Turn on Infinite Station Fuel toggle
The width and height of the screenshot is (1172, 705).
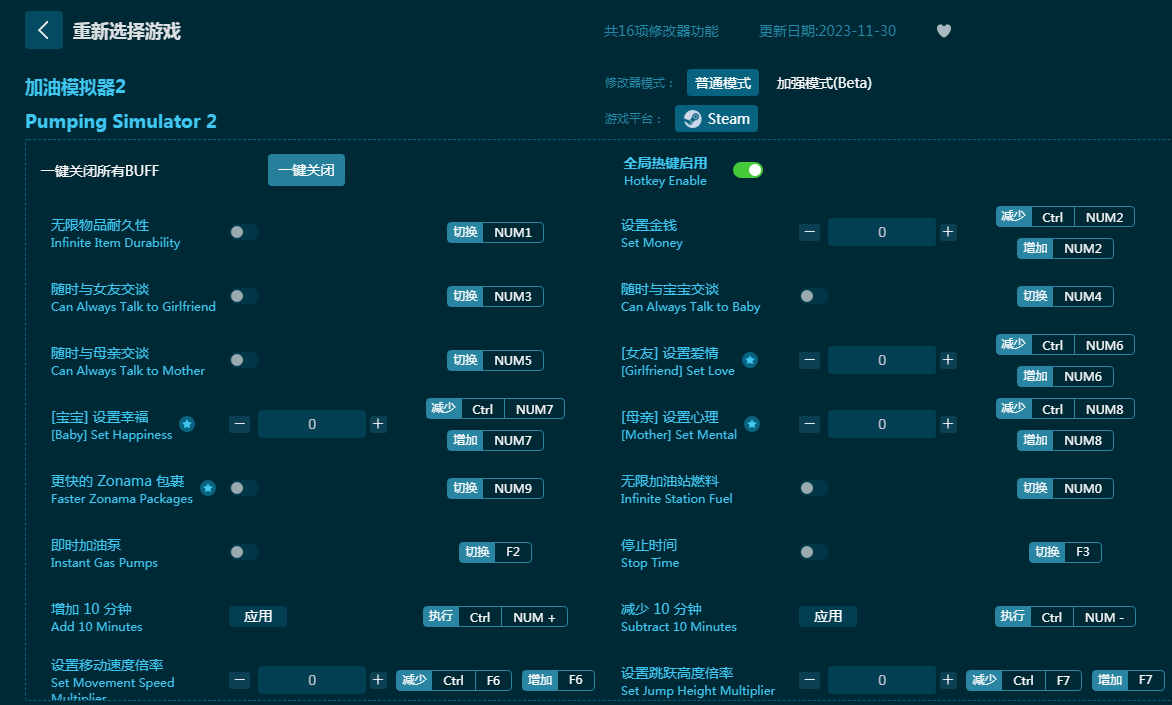[x=814, y=488]
